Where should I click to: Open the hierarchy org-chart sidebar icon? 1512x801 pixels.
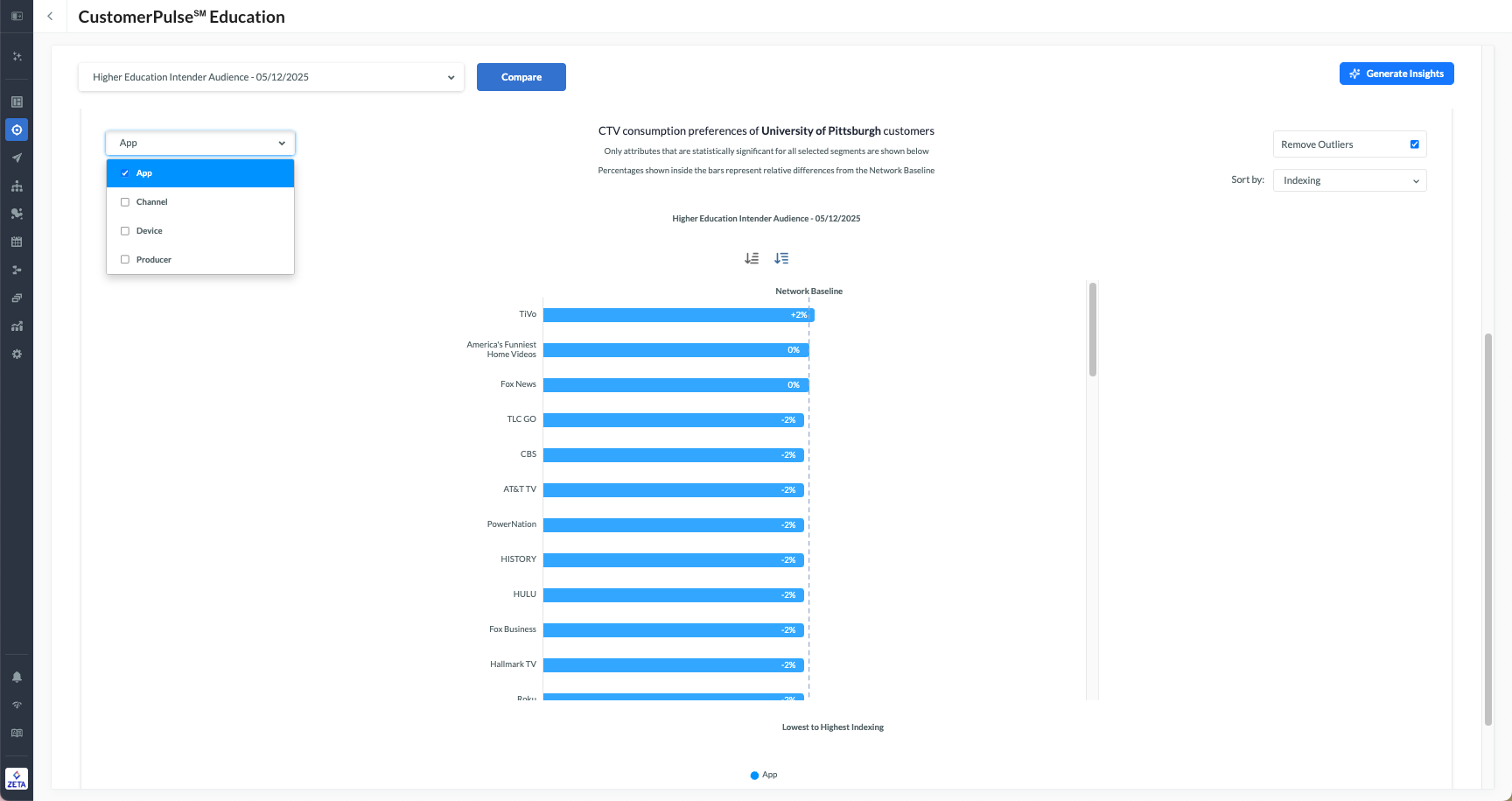[17, 186]
